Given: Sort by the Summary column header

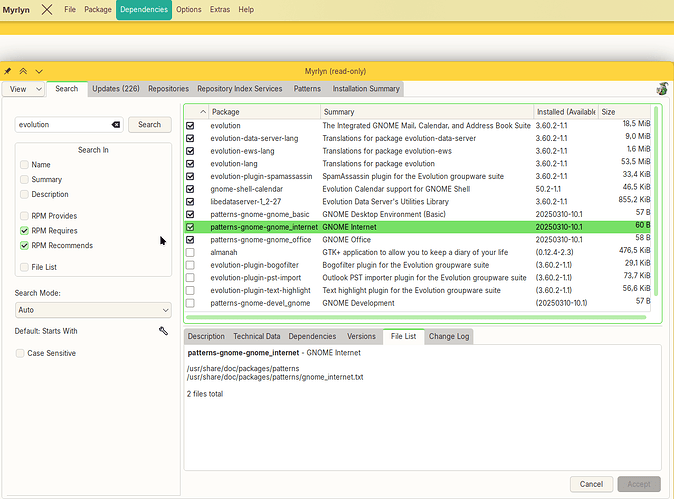Looking at the screenshot, I should 427,112.
